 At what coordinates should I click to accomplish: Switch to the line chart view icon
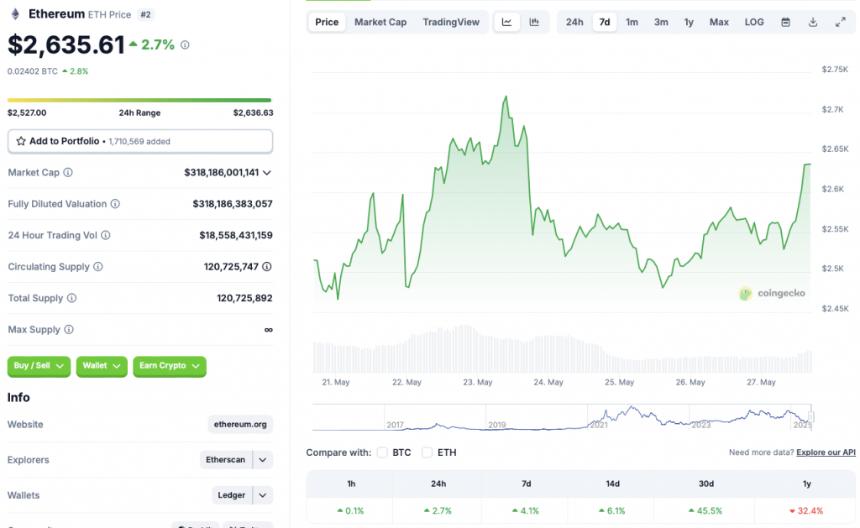507,22
